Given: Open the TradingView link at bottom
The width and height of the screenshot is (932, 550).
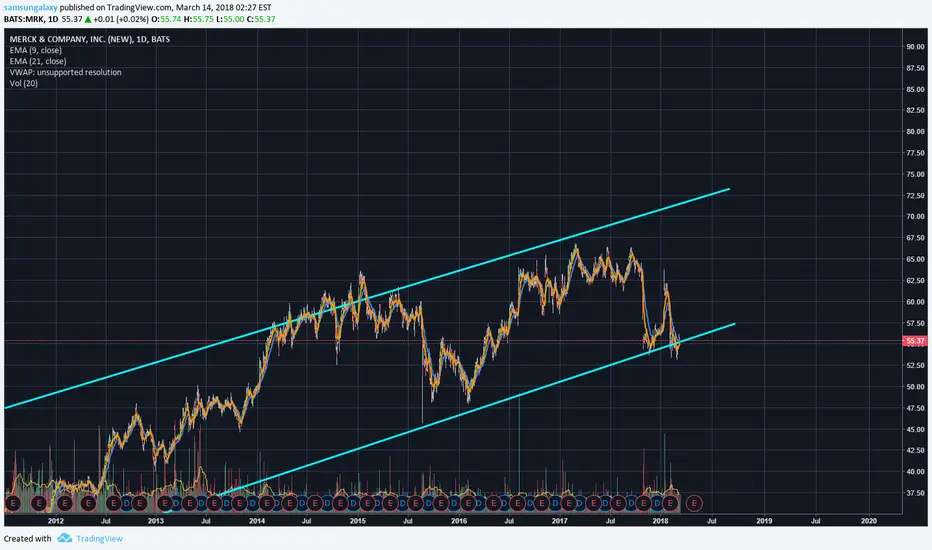Looking at the screenshot, I should point(99,539).
